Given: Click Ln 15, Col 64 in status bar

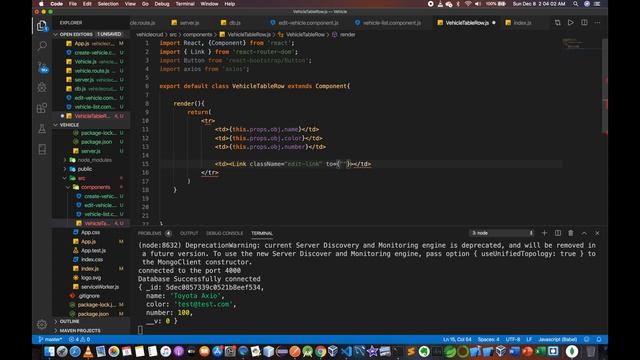Looking at the screenshot, I should pos(457,339).
